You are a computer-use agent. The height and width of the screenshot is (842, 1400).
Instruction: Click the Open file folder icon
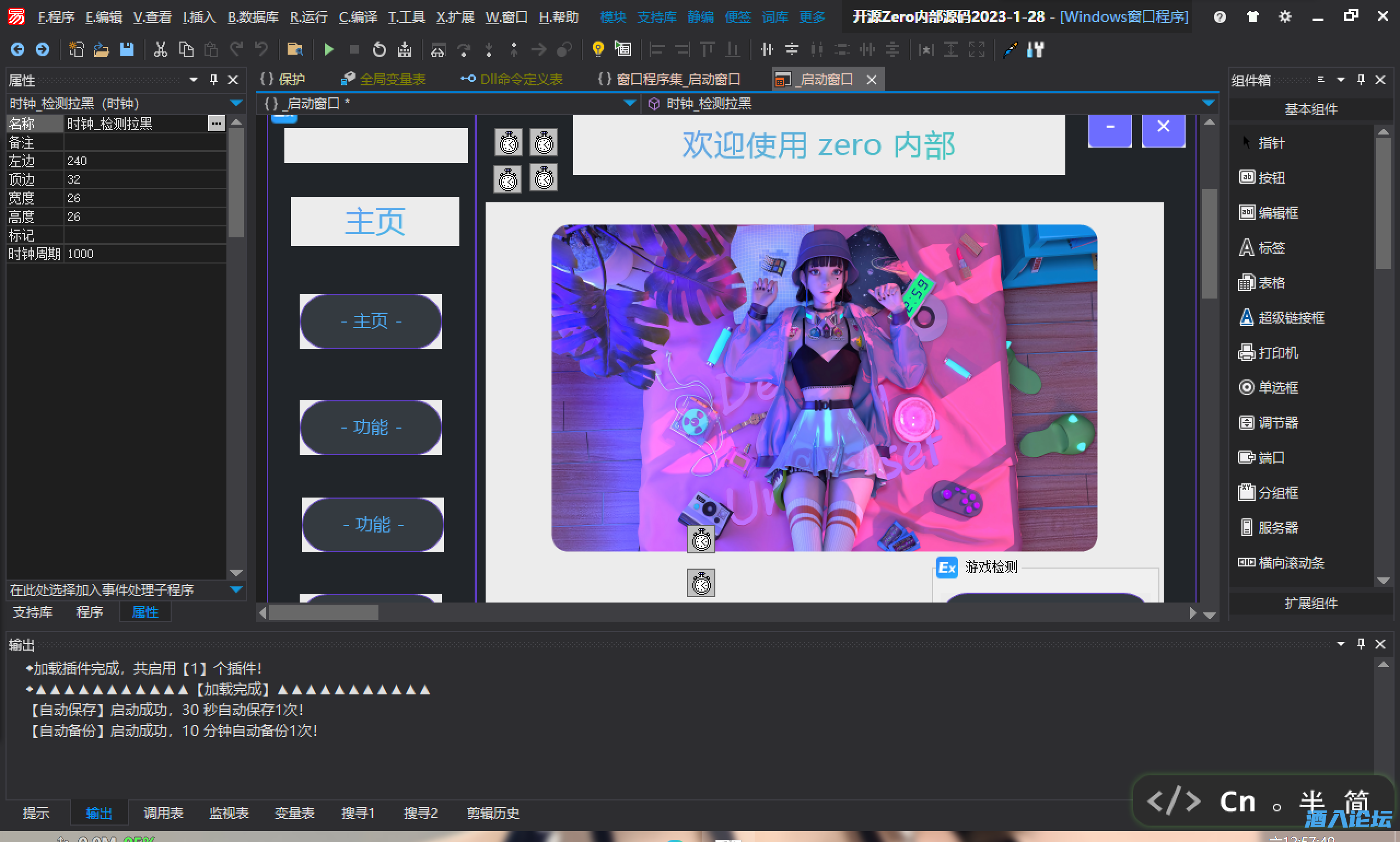point(101,50)
